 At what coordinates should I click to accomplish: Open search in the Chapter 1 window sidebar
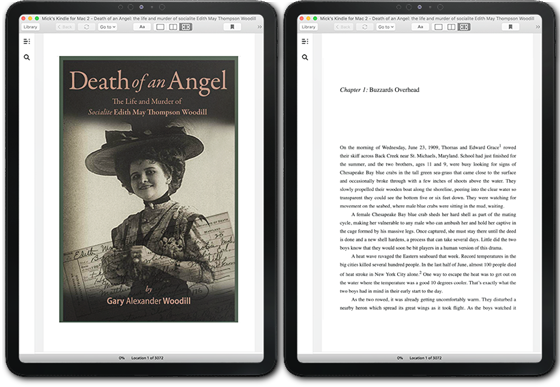305,57
